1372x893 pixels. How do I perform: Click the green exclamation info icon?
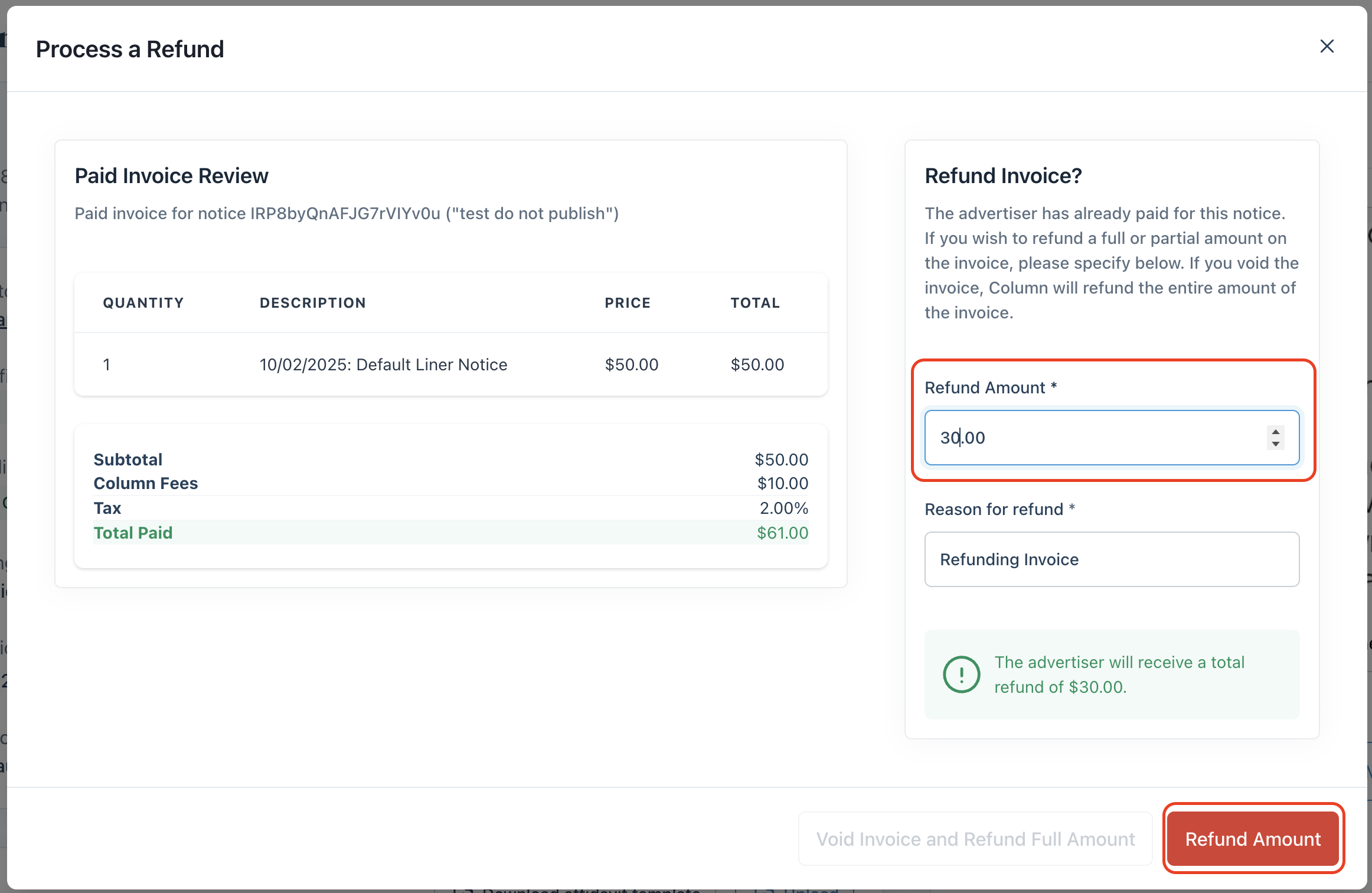point(961,674)
